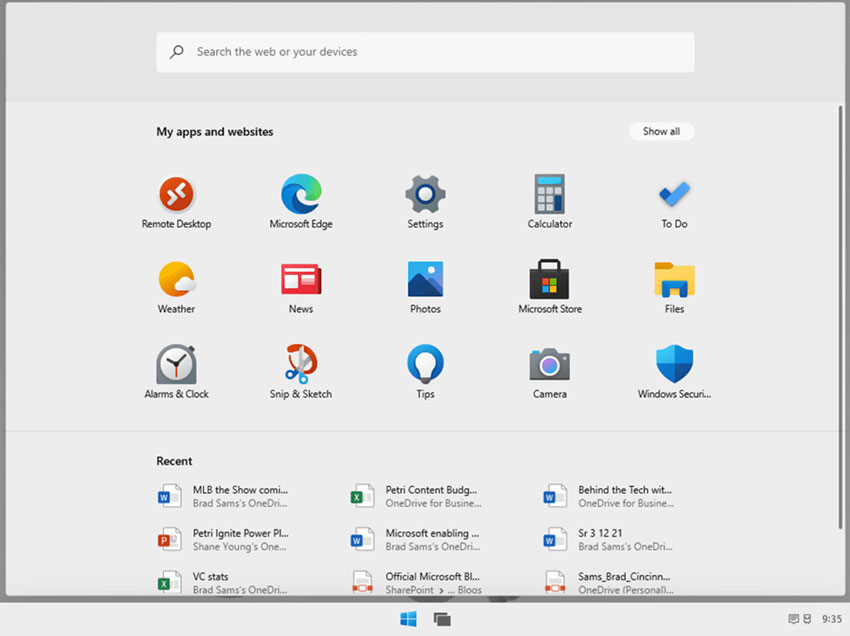
Task: Open the Remote Desktop app
Action: coord(176,194)
